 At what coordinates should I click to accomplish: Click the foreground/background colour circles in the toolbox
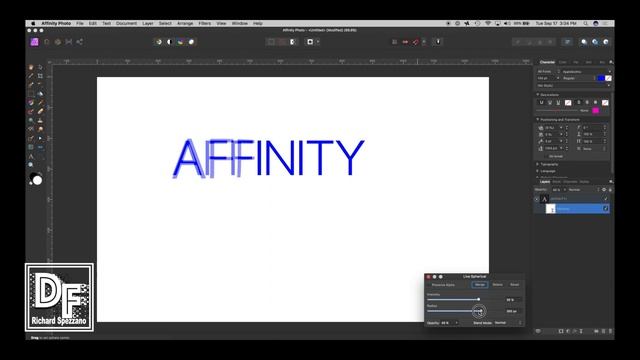click(36, 179)
